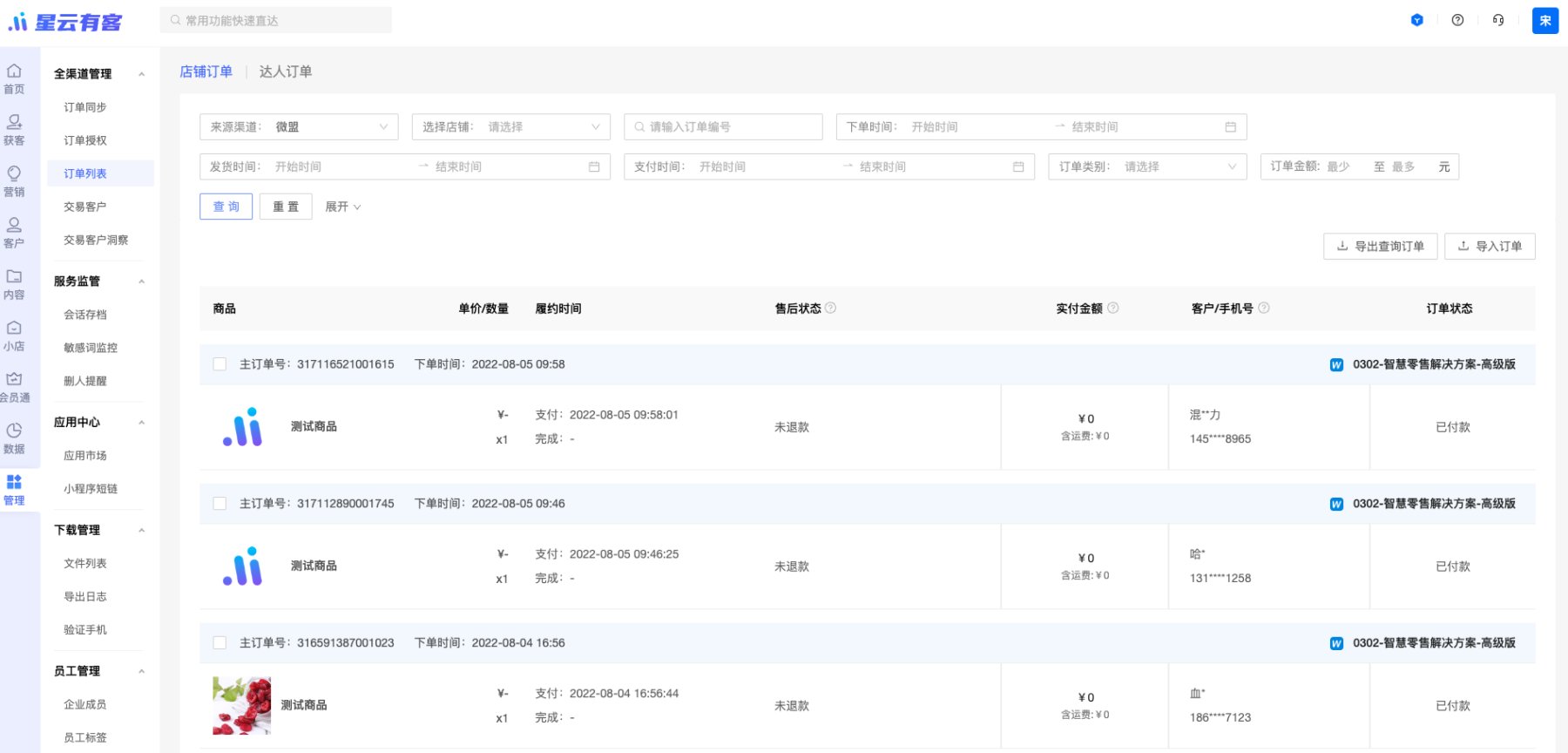Open the 订单类别 dropdown
The width and height of the screenshot is (1568, 753).
(1147, 166)
